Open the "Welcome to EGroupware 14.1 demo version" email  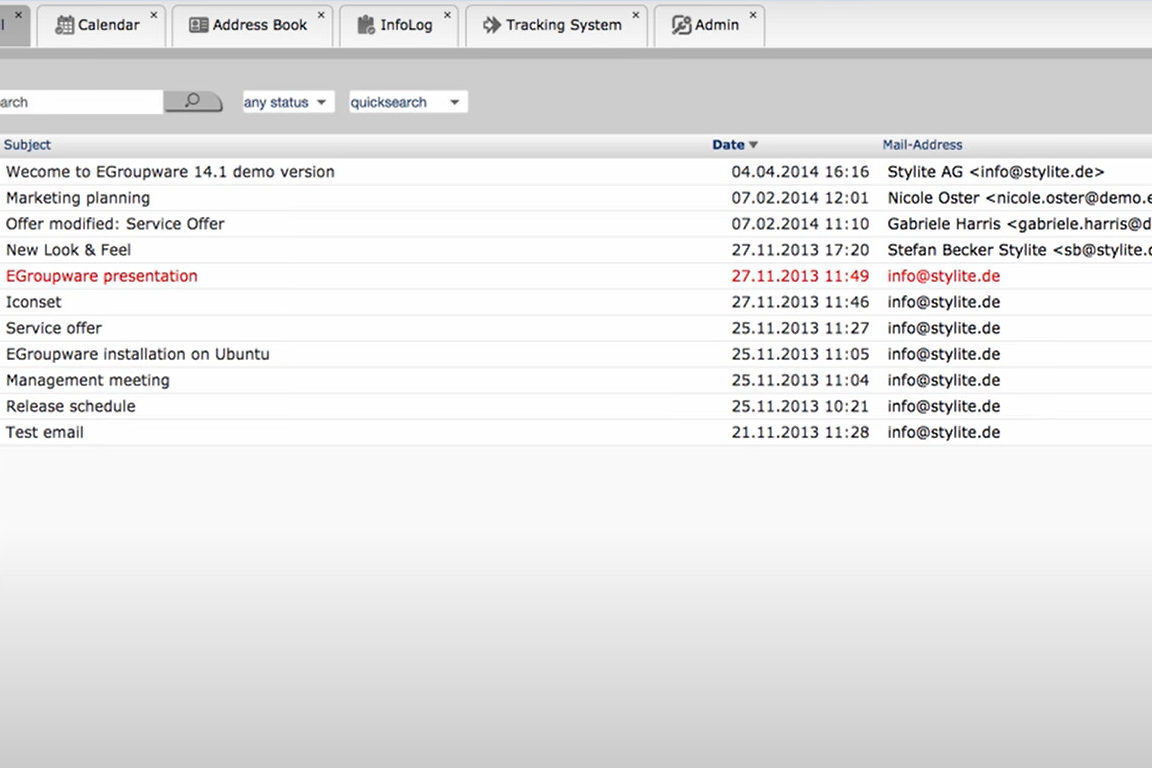click(x=170, y=171)
